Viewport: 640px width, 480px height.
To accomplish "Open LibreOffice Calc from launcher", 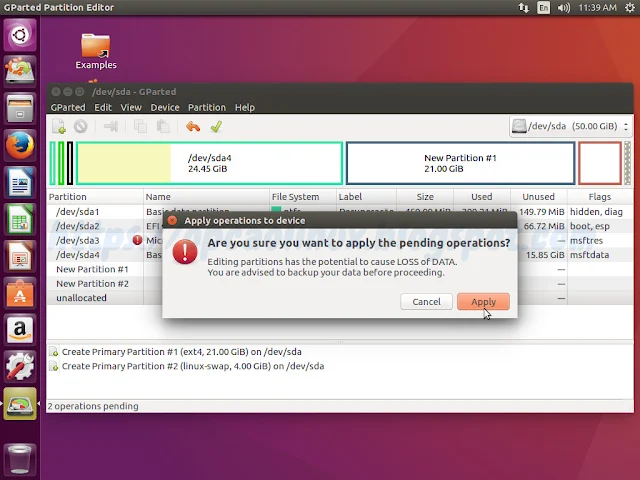I will point(20,219).
